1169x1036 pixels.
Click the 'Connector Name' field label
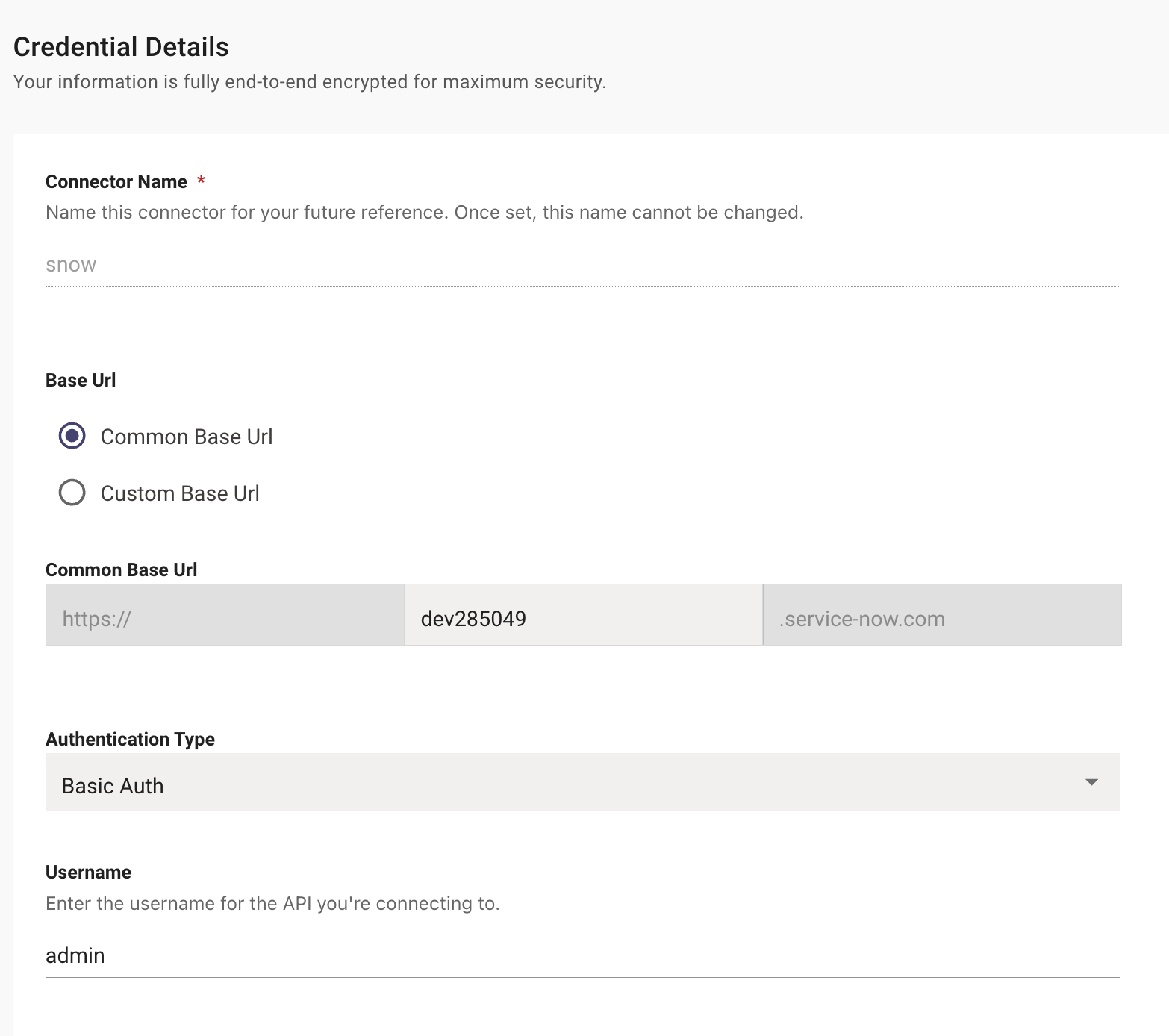(x=116, y=182)
